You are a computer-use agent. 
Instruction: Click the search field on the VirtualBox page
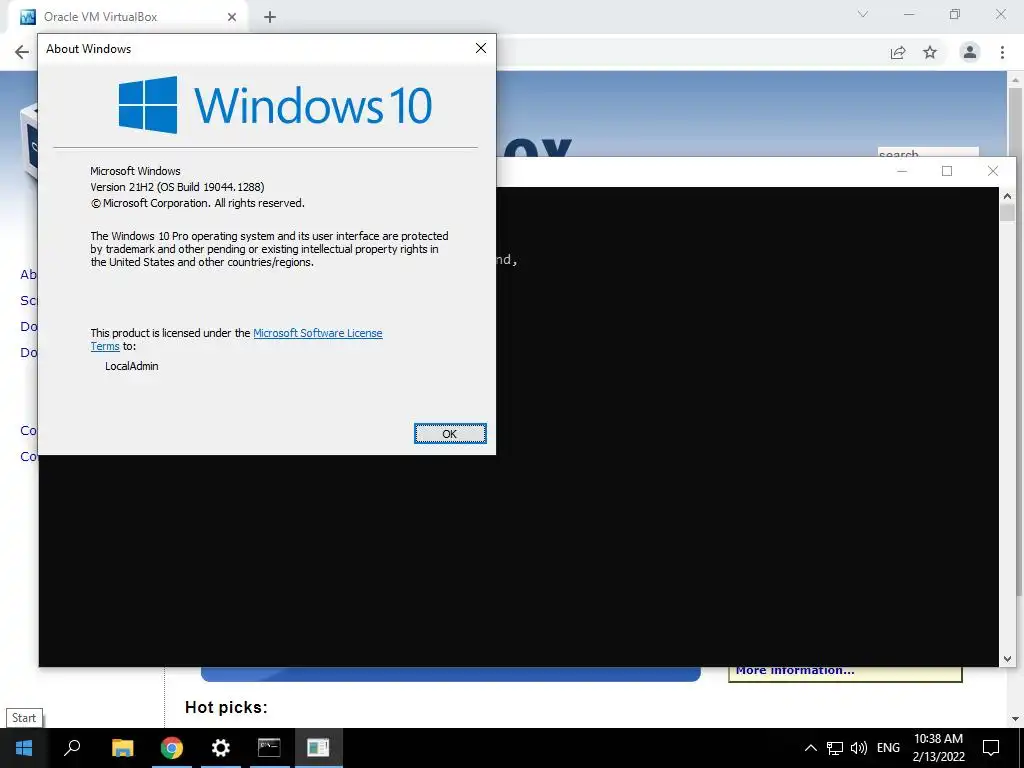927,153
